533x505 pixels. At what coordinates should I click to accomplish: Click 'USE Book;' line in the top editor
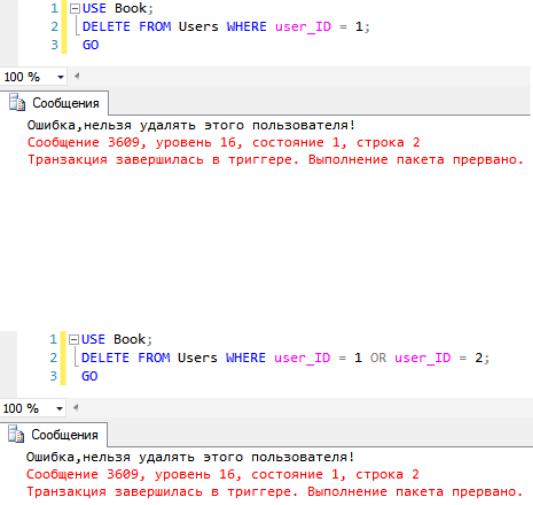point(118,8)
